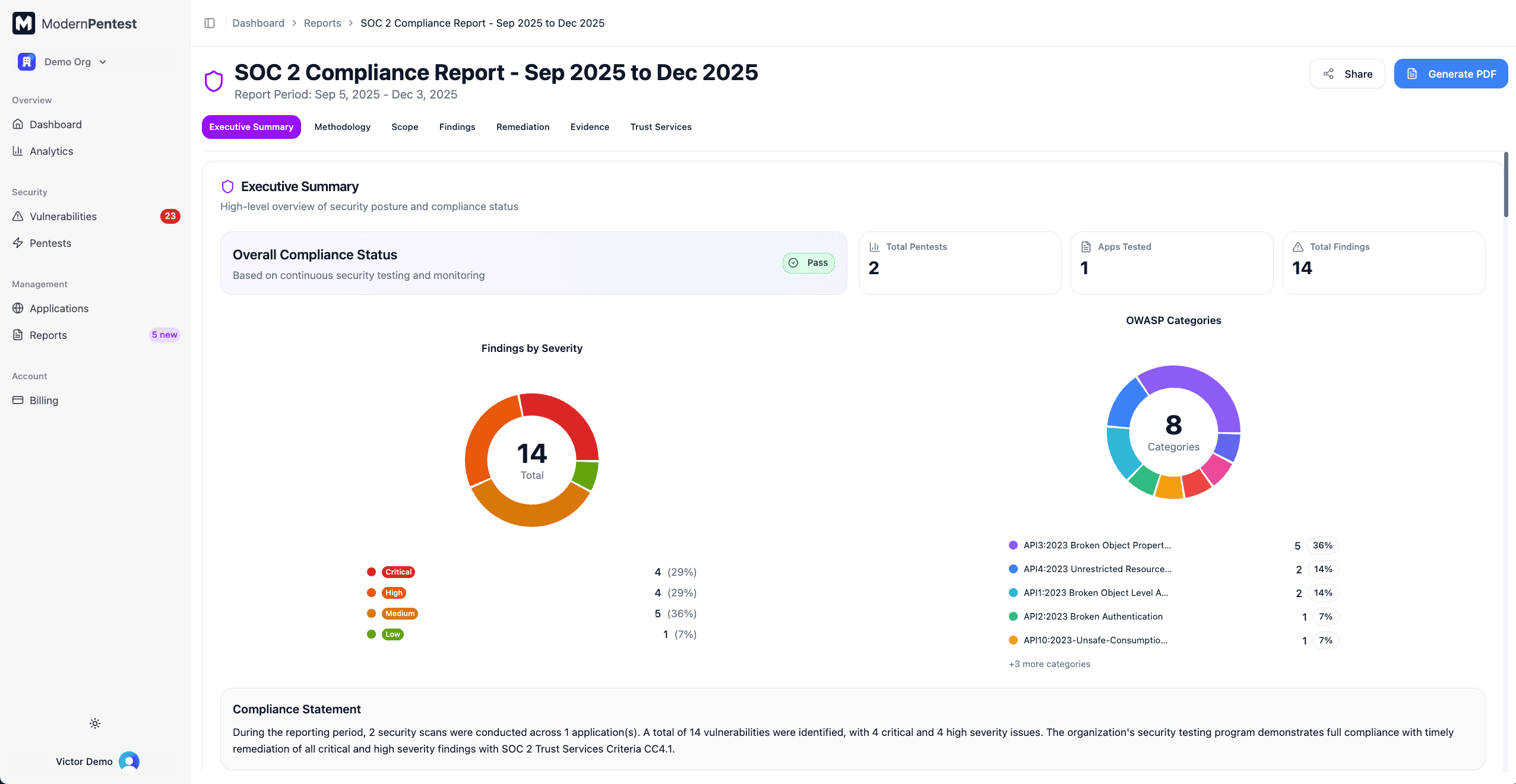Open the Demo Org organization switcher
The image size is (1516, 784).
67,61
